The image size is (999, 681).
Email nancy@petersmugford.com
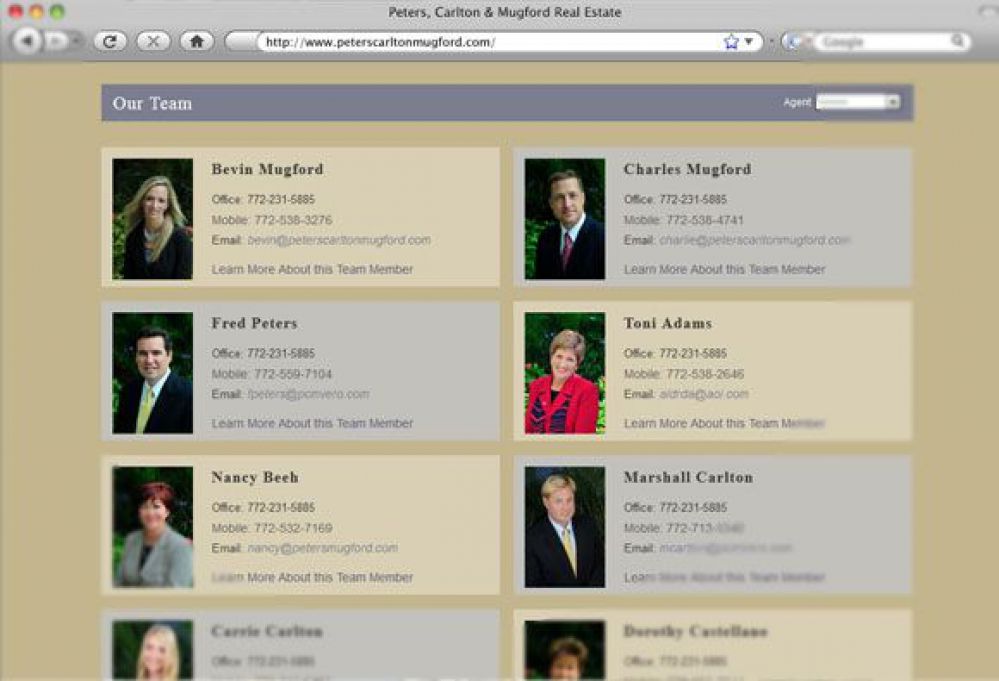[322, 548]
